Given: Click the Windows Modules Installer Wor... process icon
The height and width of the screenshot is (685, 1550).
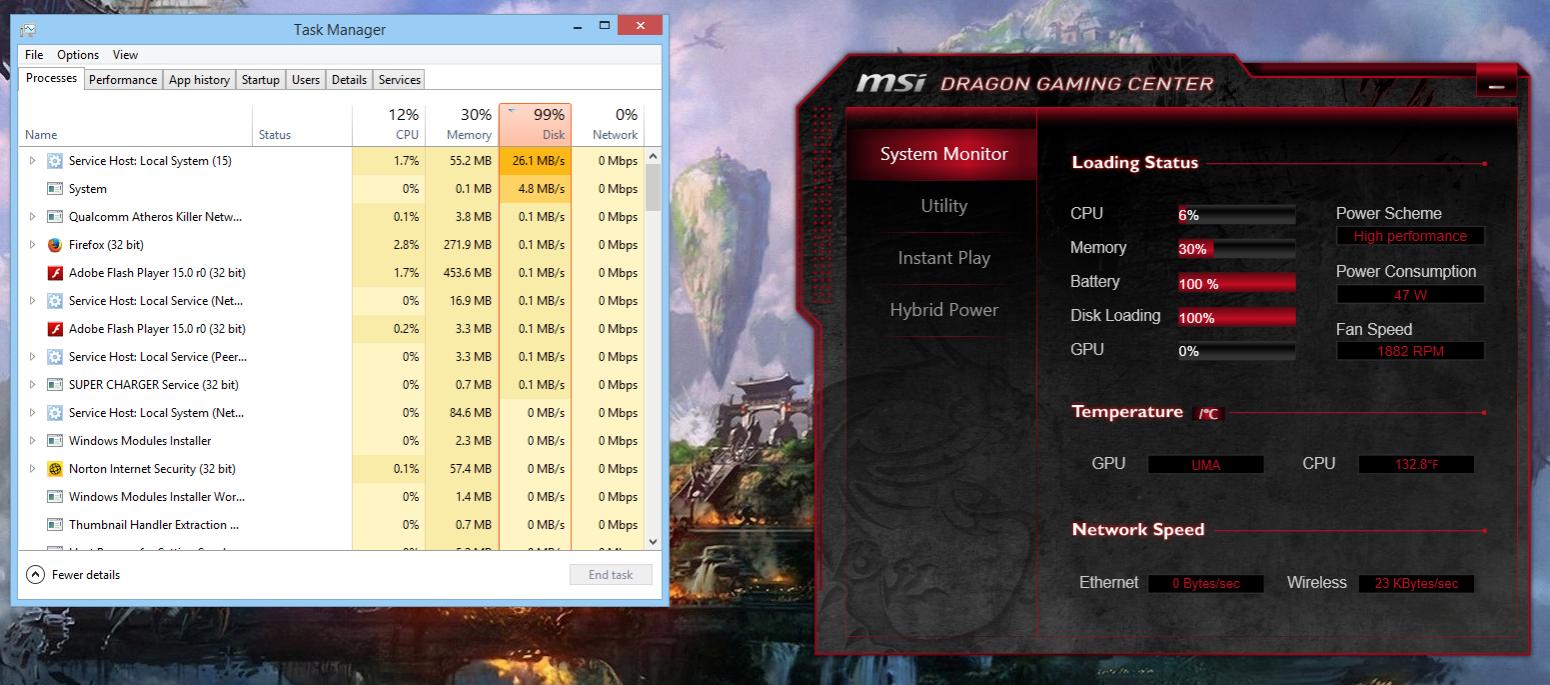Looking at the screenshot, I should click(x=55, y=497).
